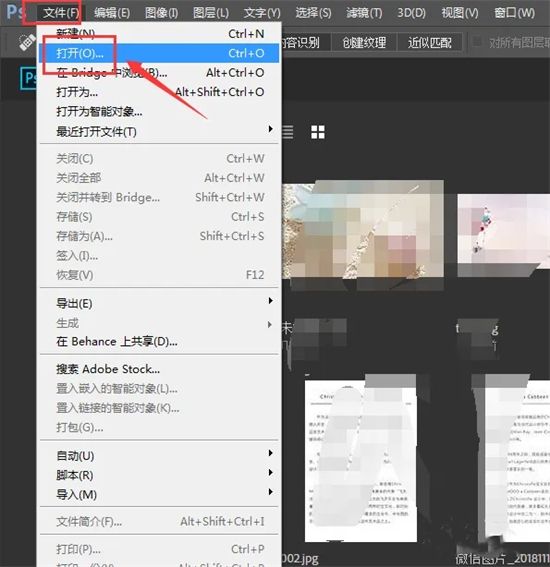
Task: Open the 视图(V) menu
Action: pyautogui.click(x=460, y=13)
